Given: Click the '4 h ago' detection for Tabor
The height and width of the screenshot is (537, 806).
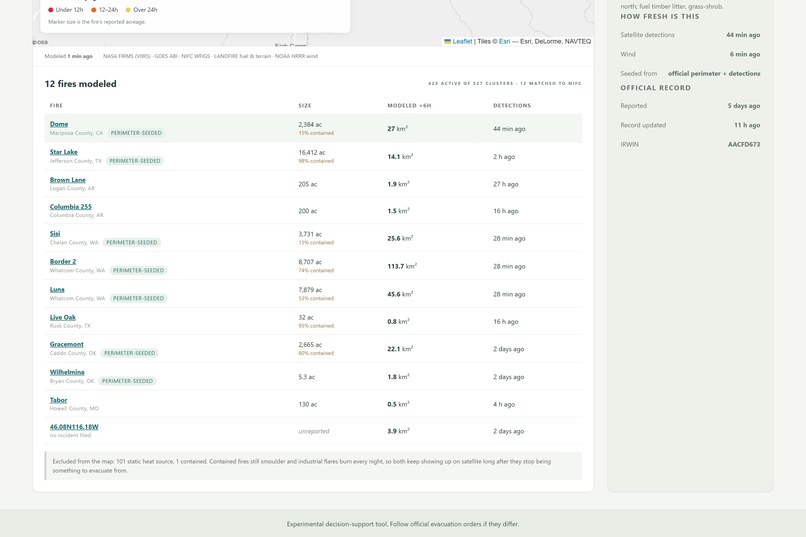Looking at the screenshot, I should pos(504,404).
